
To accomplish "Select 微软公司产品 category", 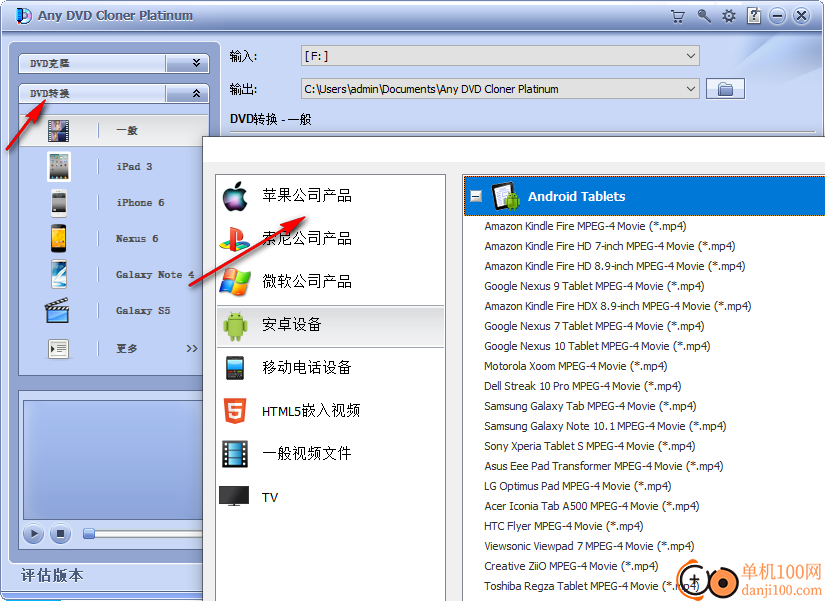I will [307, 282].
